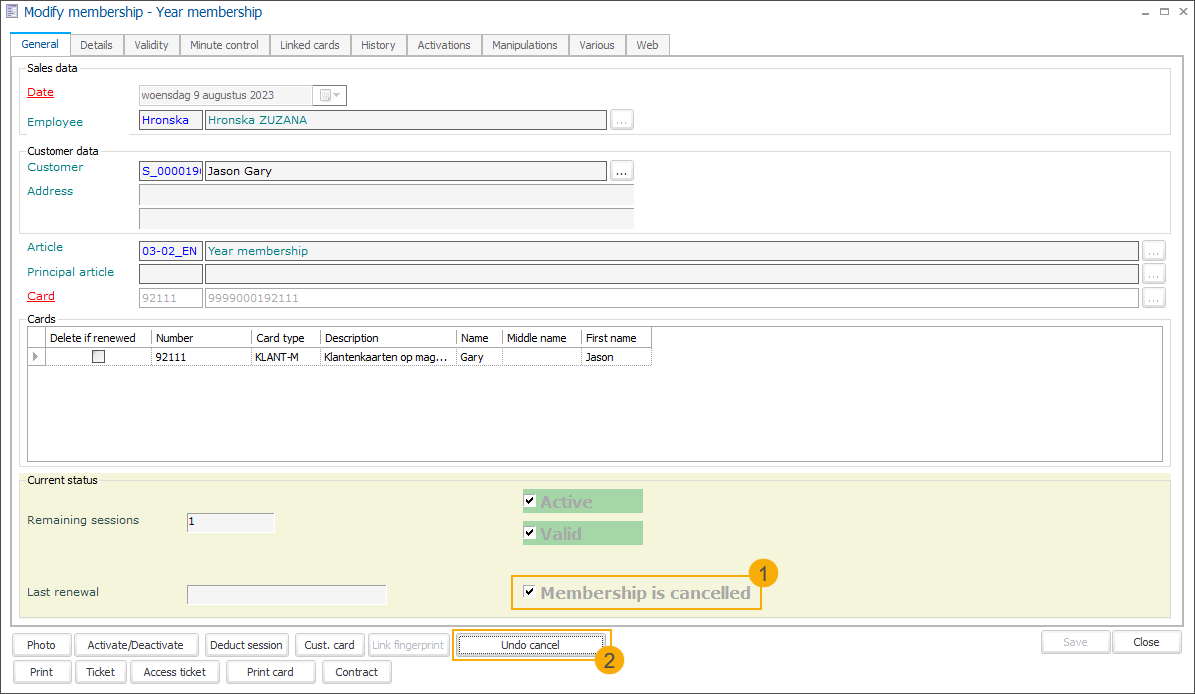Click the Customer lookup ellipsis button

coord(622,171)
